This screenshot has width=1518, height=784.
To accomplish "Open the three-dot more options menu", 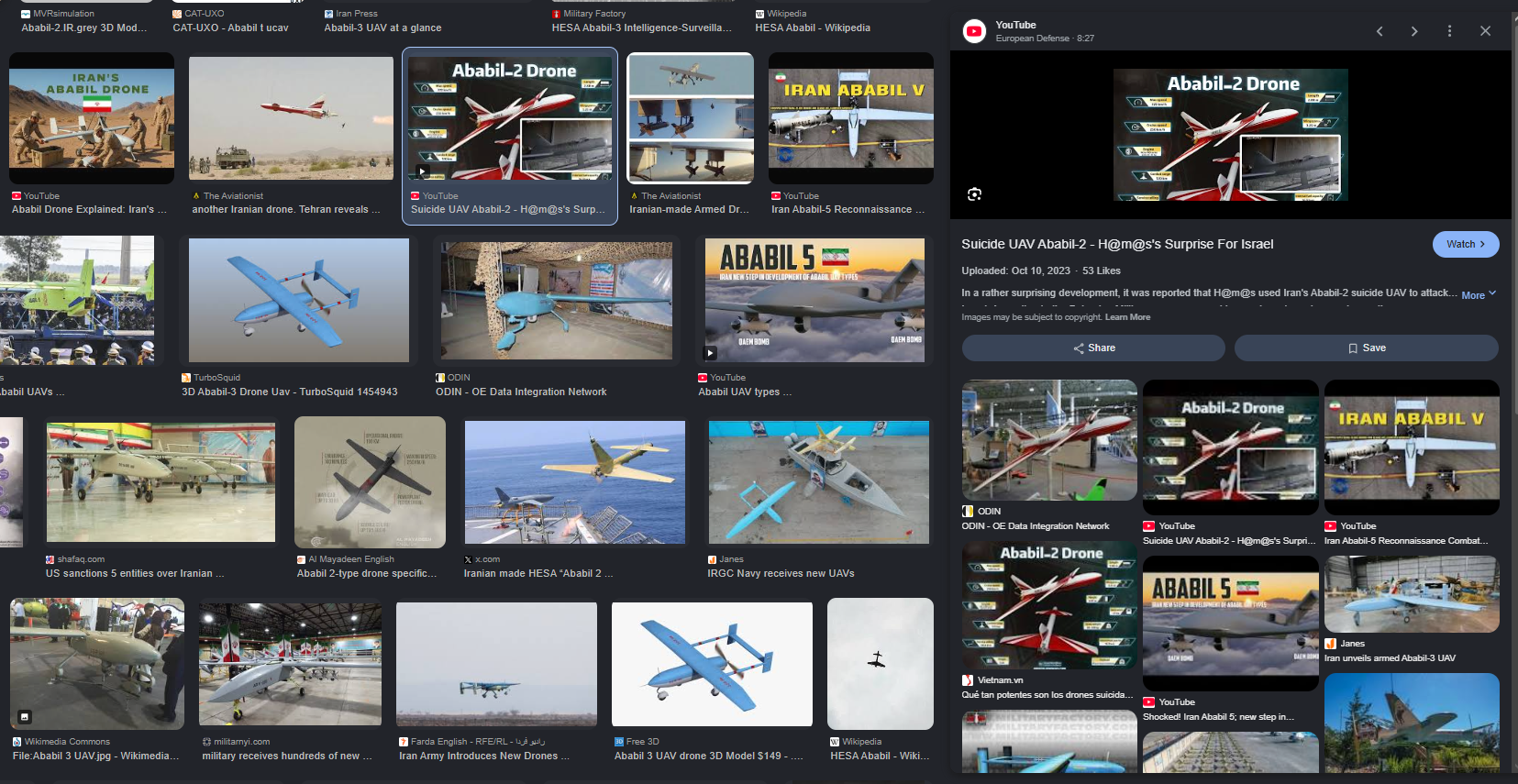I will tap(1449, 31).
